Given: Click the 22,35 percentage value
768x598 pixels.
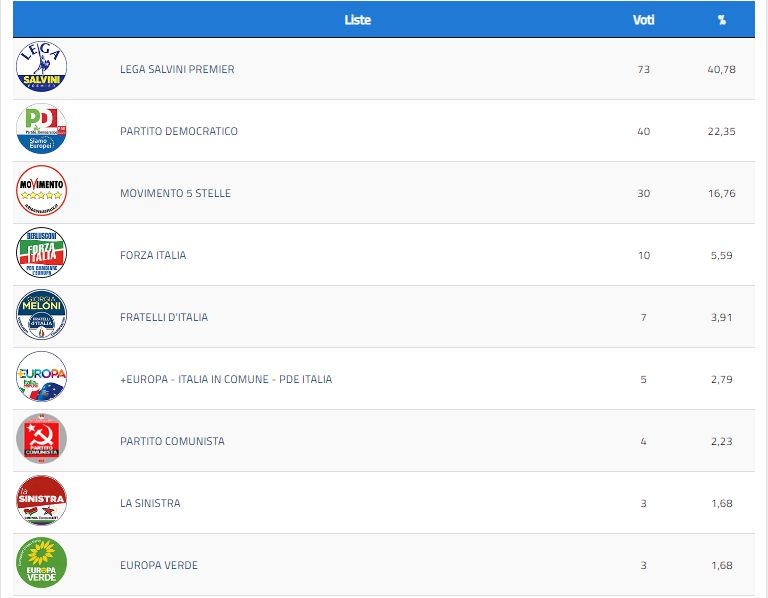Looking at the screenshot, I should click(x=721, y=131).
